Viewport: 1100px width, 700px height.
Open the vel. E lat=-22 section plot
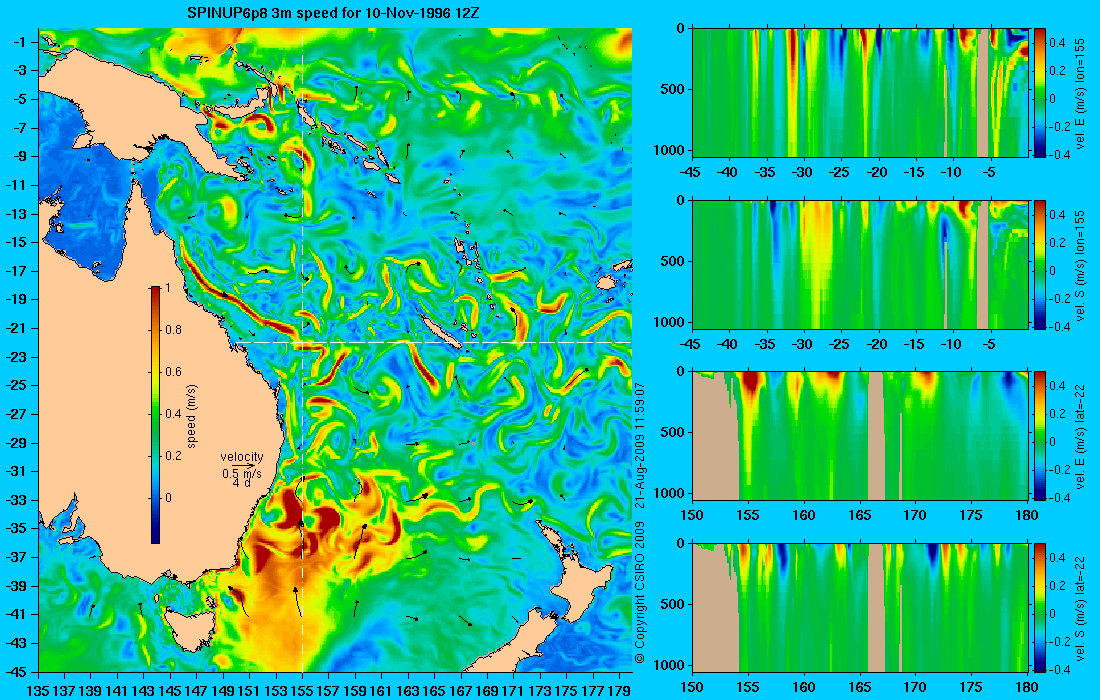tap(860, 436)
